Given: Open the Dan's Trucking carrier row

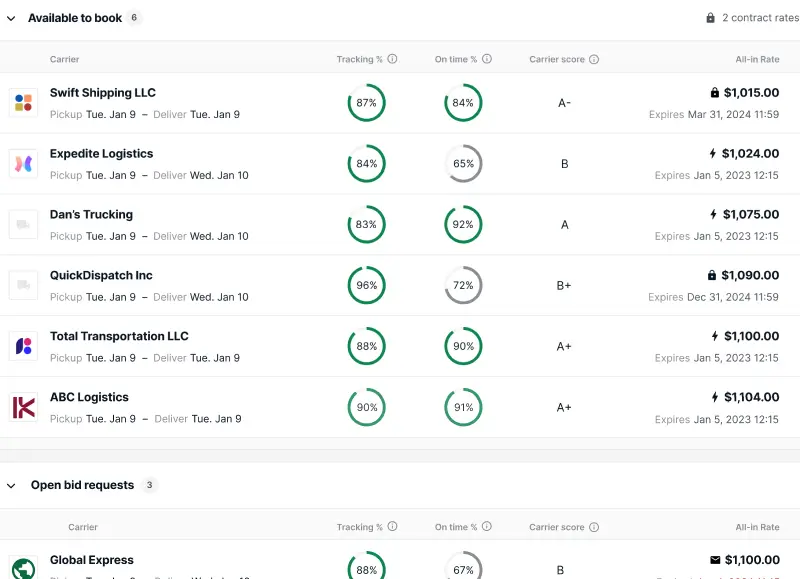Looking at the screenshot, I should [400, 224].
